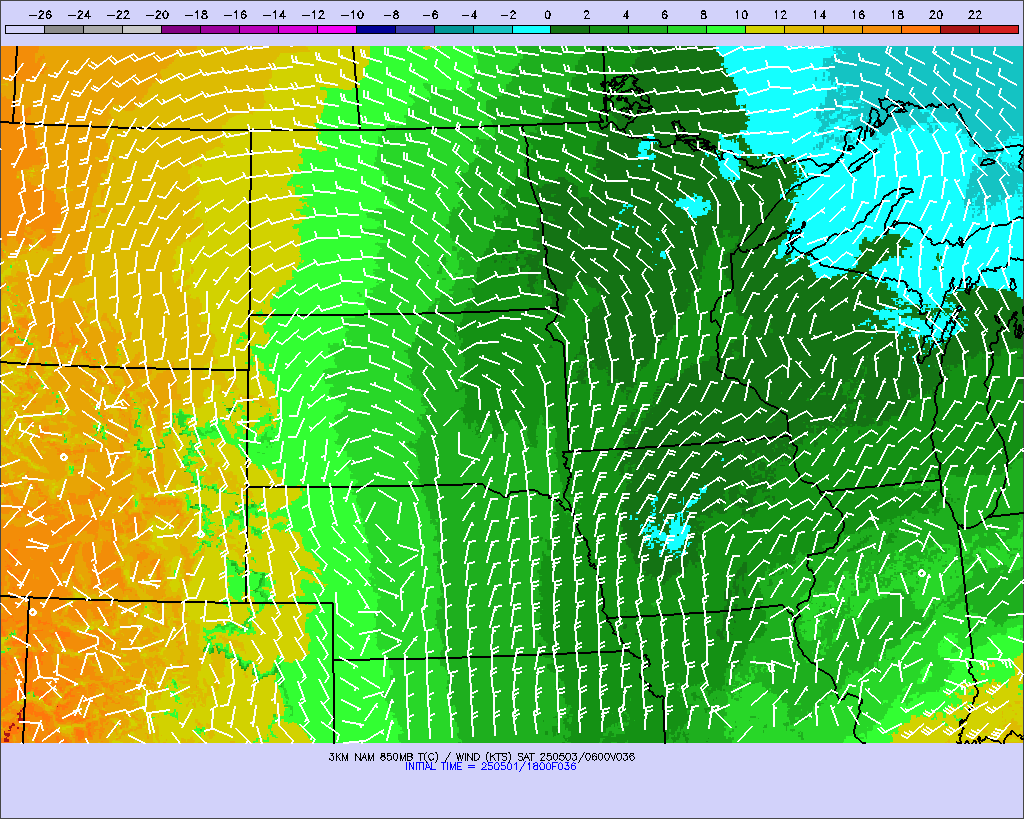Click the scale label "8"
The height and width of the screenshot is (819, 1024).
click(703, 15)
